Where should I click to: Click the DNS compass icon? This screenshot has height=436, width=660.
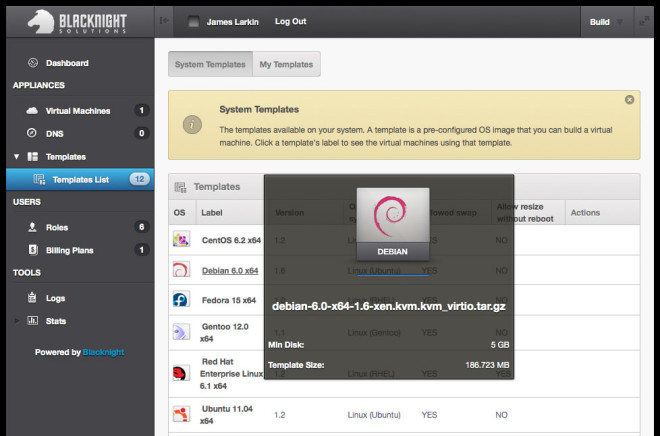tap(32, 133)
